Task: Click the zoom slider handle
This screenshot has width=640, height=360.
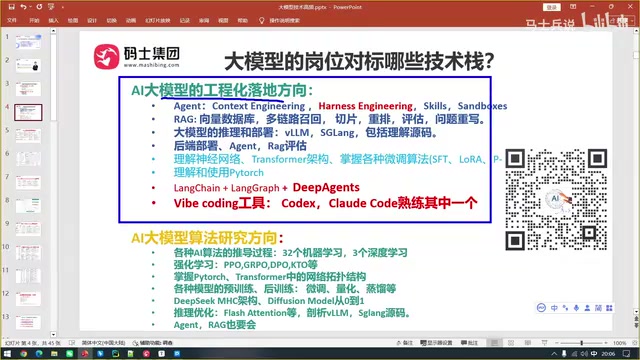Action: pos(582,343)
